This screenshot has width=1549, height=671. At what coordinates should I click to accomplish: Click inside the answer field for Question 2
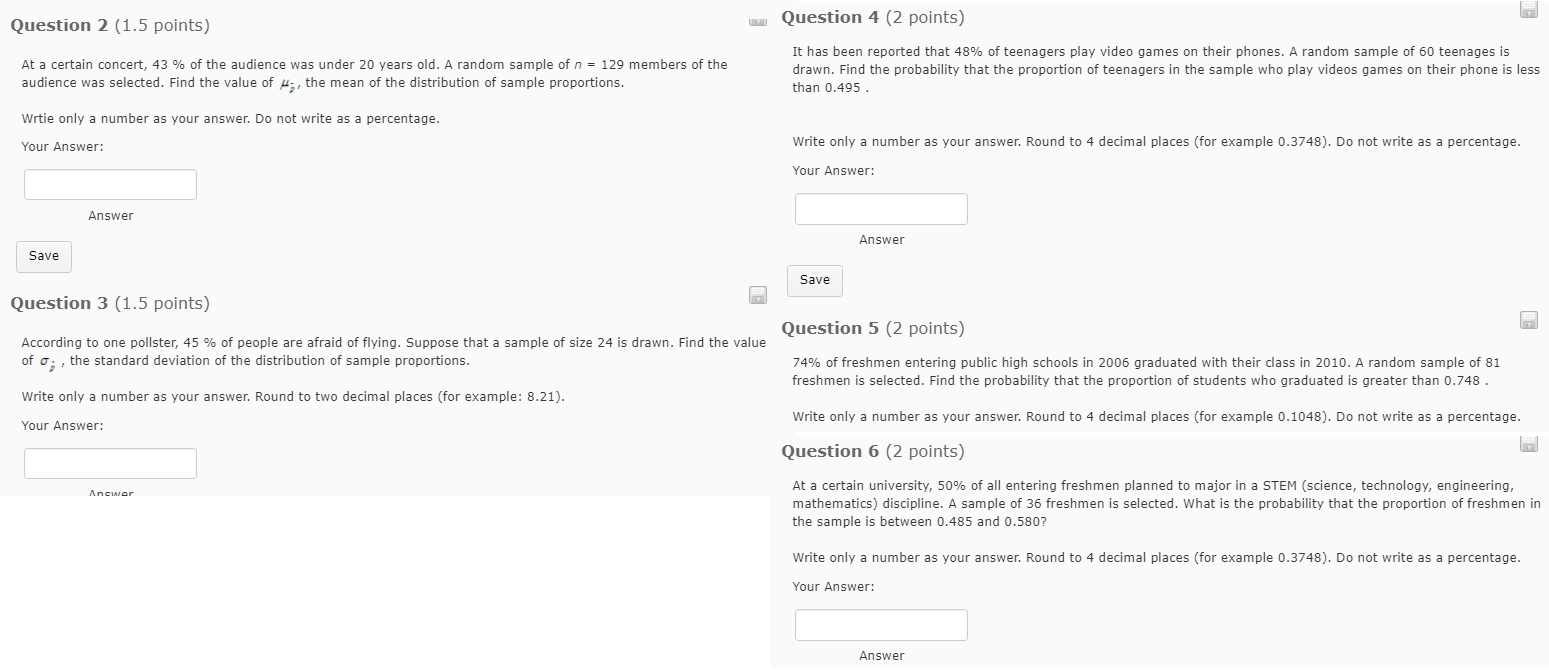pos(110,183)
